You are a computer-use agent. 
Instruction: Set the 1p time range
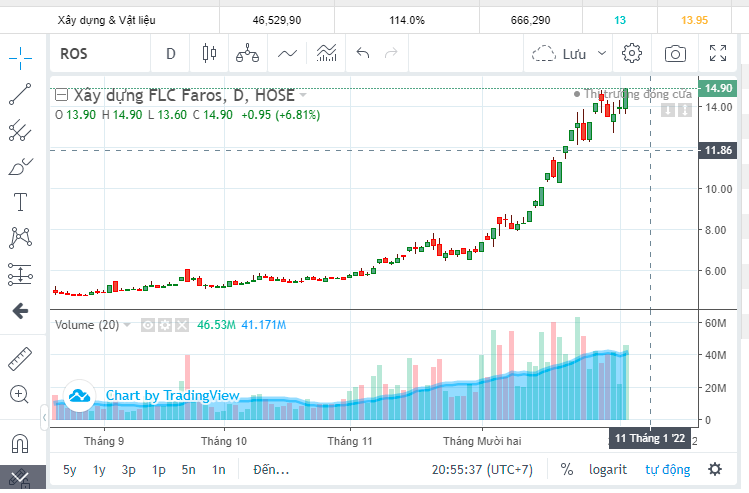(x=159, y=470)
